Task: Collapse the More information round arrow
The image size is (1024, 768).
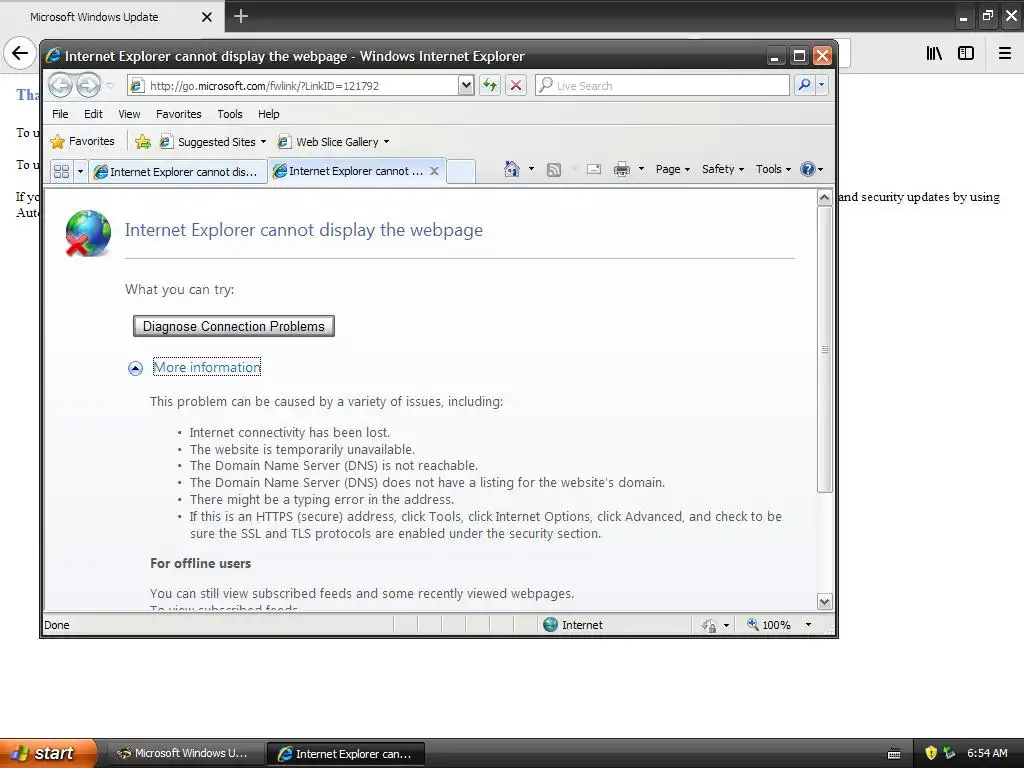Action: [135, 368]
